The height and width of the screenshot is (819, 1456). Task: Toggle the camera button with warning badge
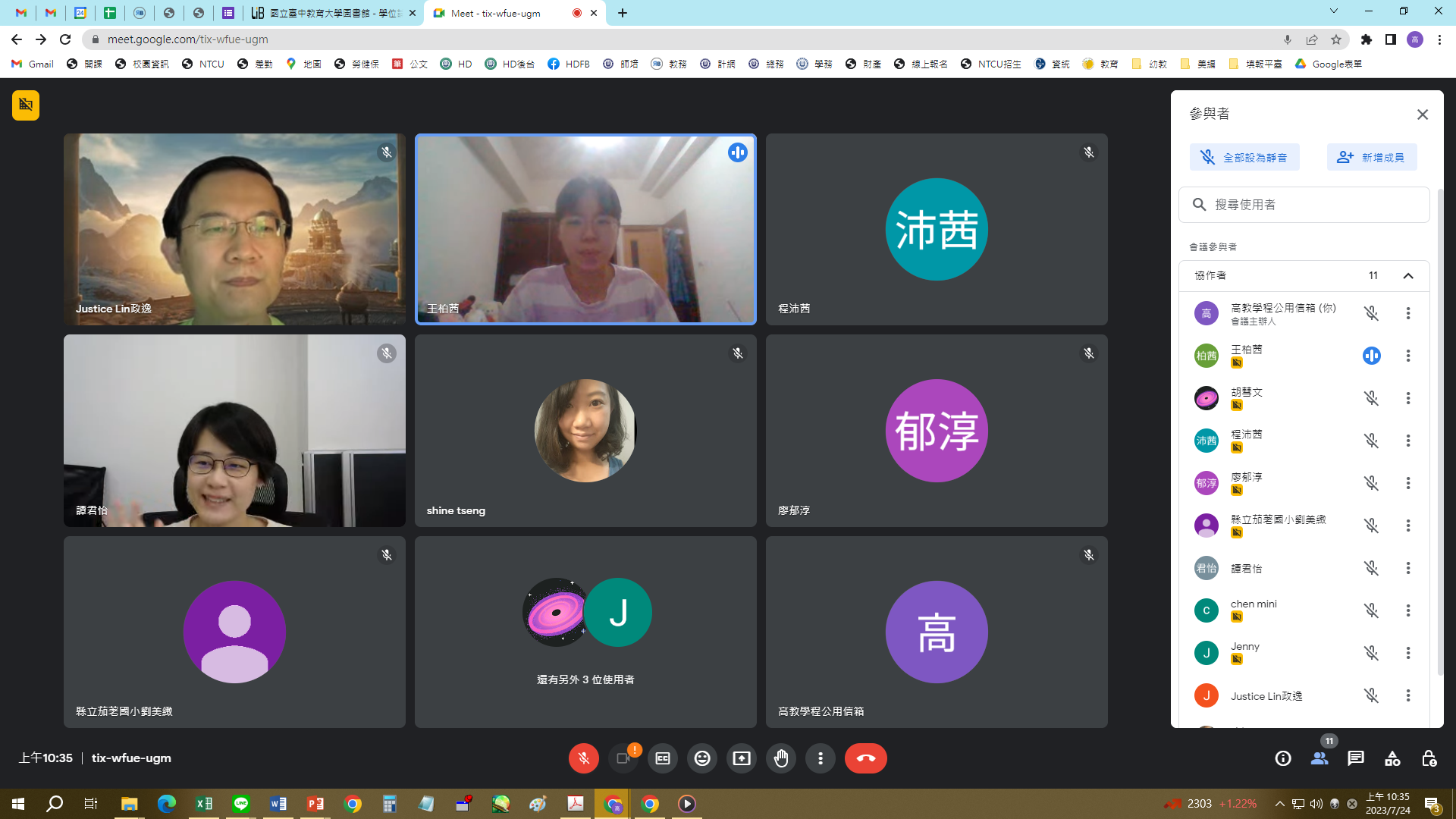pos(623,758)
